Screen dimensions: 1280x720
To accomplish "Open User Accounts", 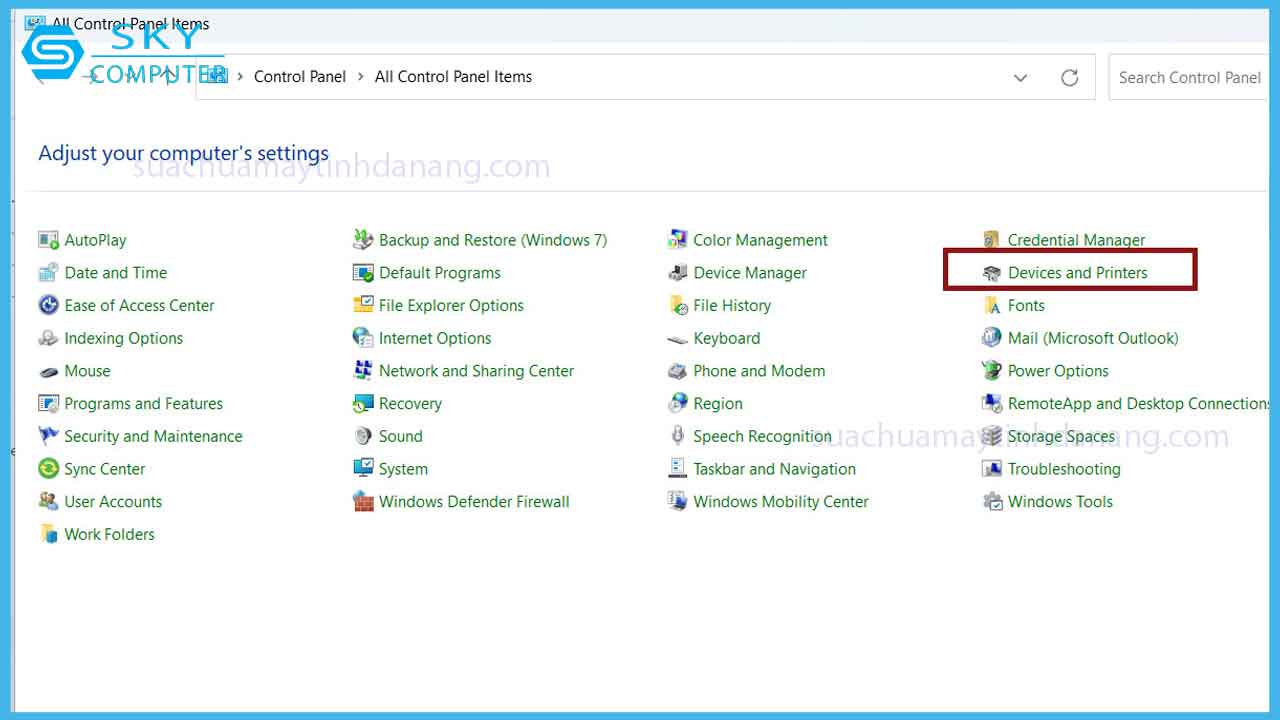I will (x=111, y=501).
